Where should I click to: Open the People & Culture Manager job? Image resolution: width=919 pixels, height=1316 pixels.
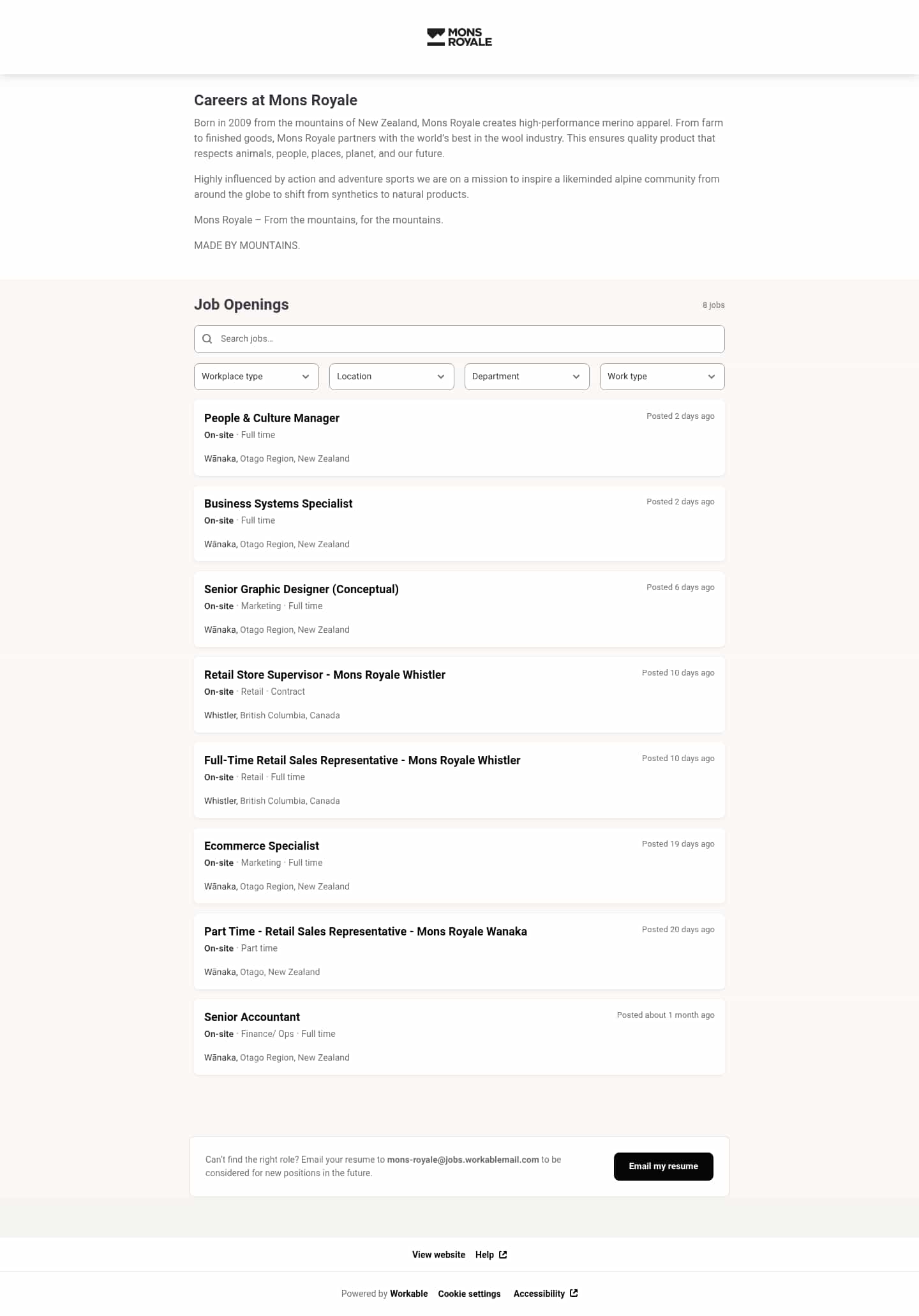point(459,438)
